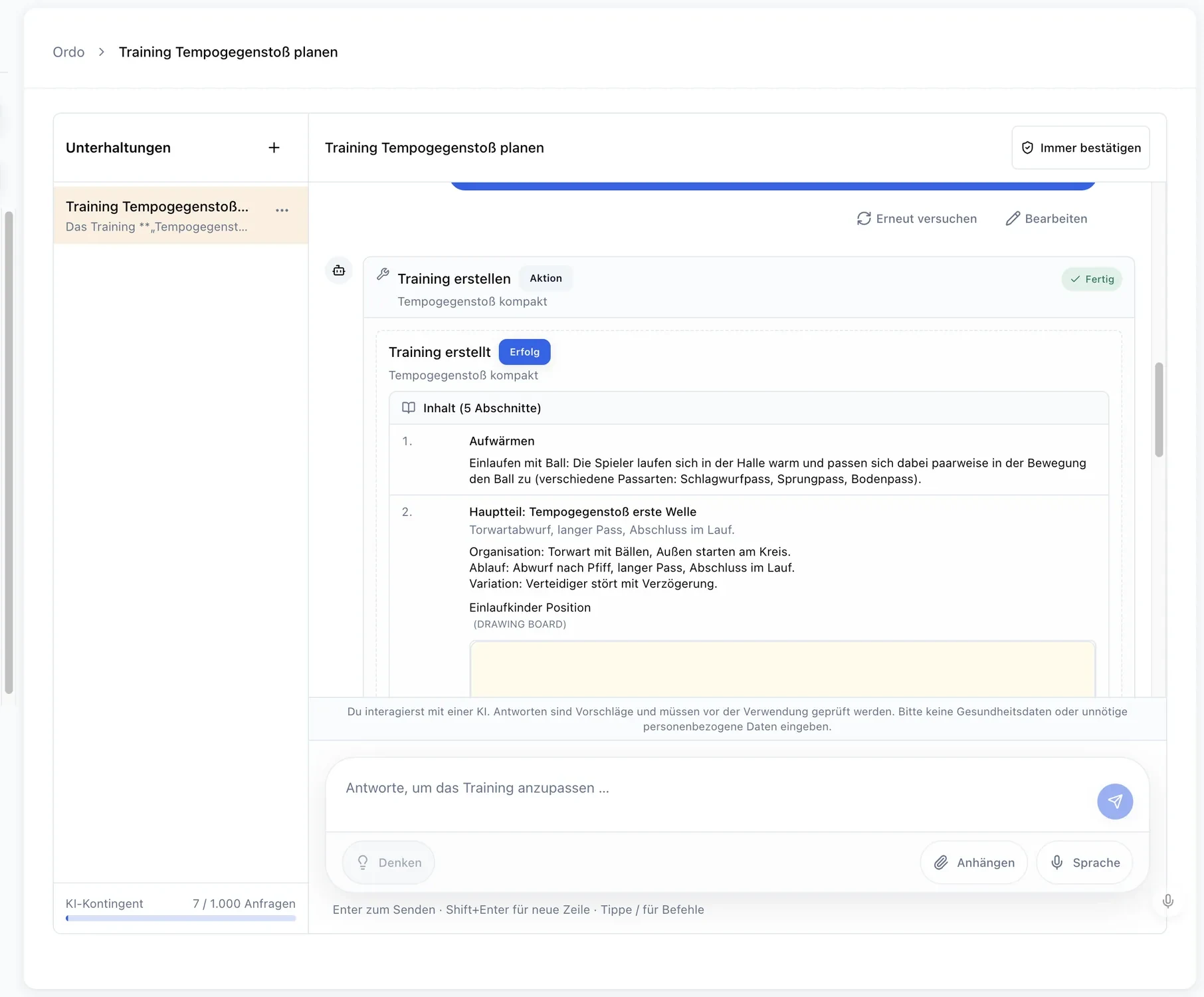Collapse the Training erstellen action card
The height and width of the screenshot is (997, 1204).
pyautogui.click(x=749, y=288)
